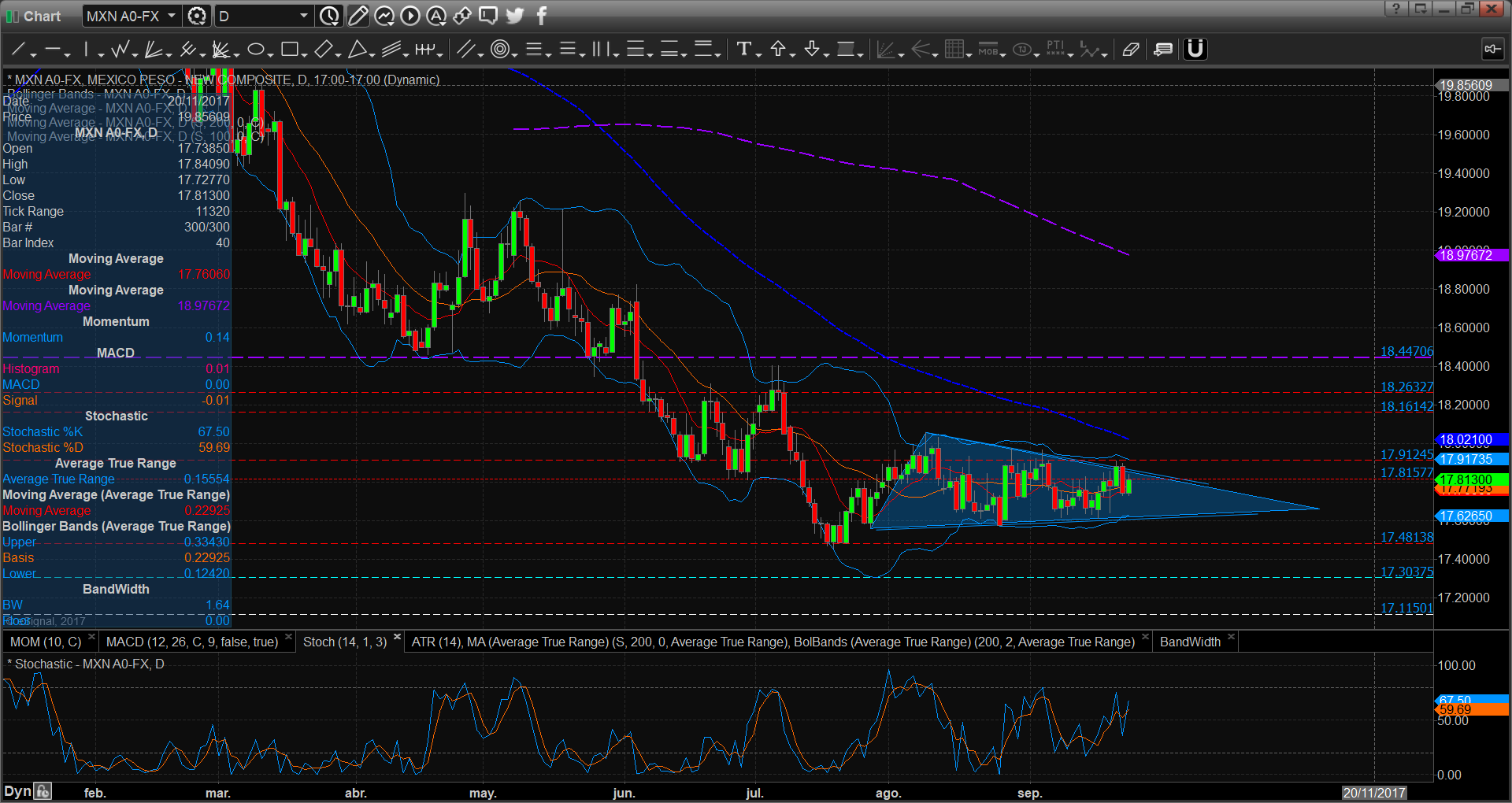Share chart via Twitter bird icon
The image size is (1512, 803).
515,16
